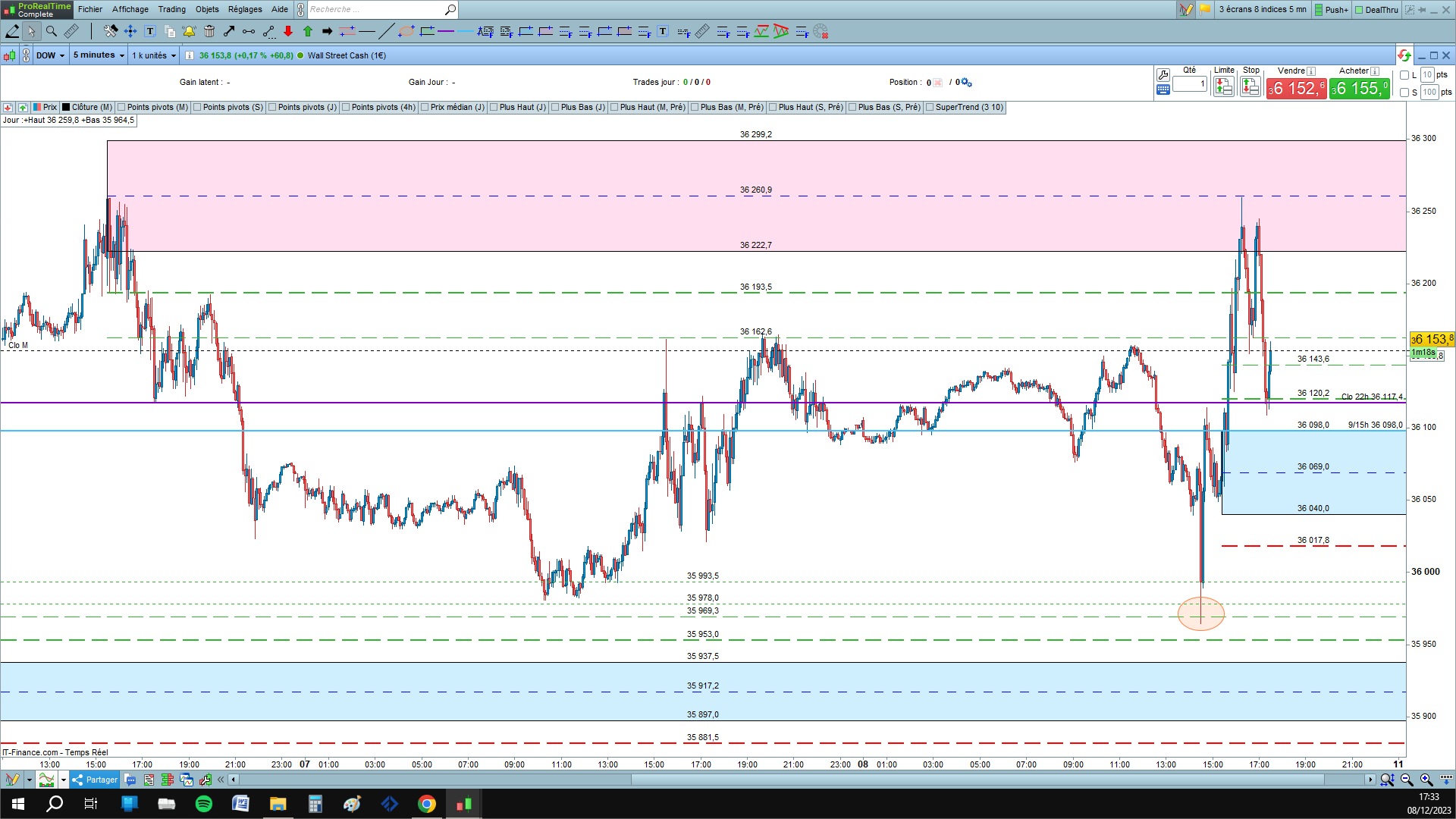Image resolution: width=1456 pixels, height=819 pixels.
Task: Toggle the Points pivots (M) checkbox
Action: pyautogui.click(x=122, y=107)
